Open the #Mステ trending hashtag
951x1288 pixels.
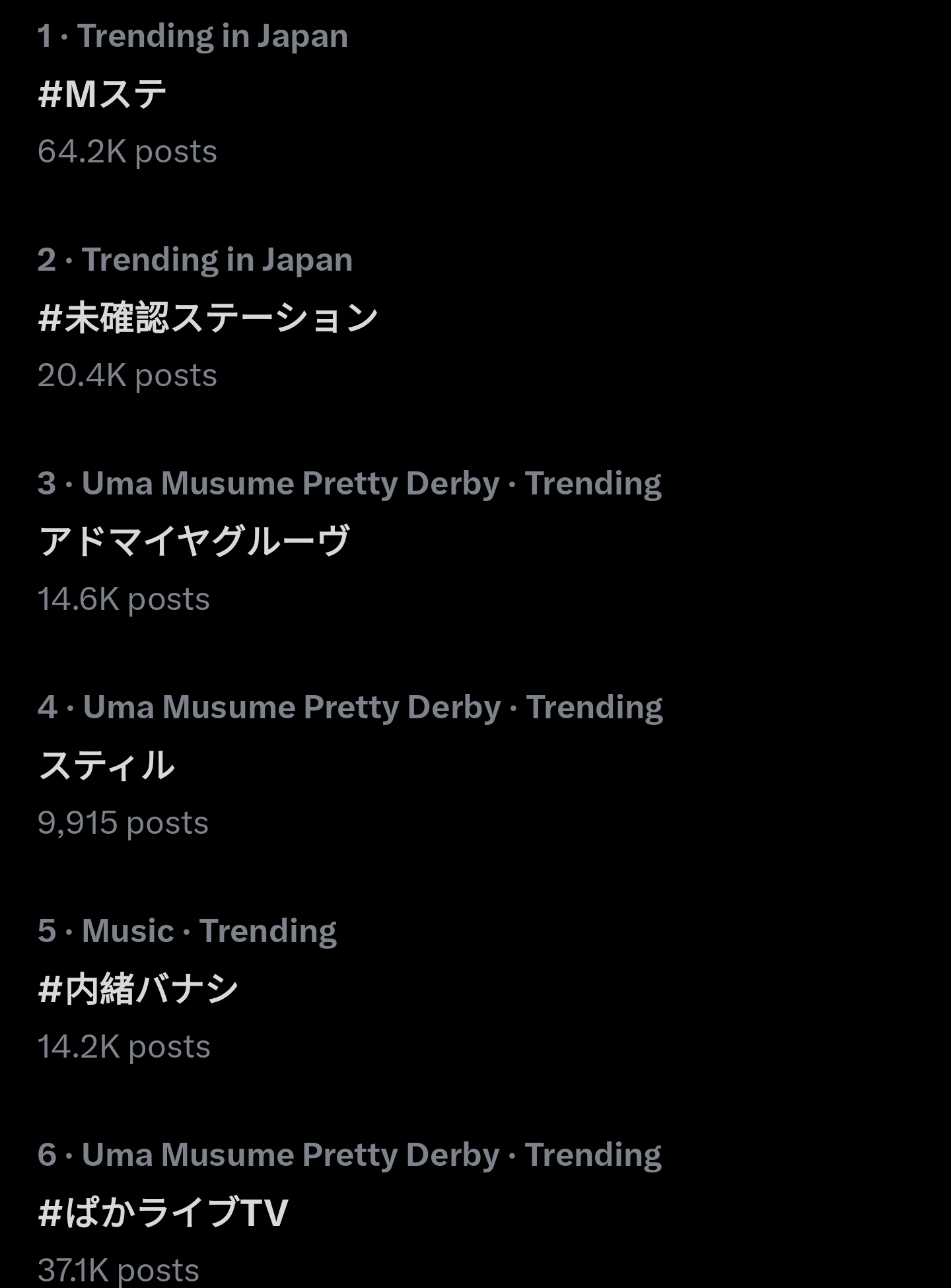[x=102, y=94]
